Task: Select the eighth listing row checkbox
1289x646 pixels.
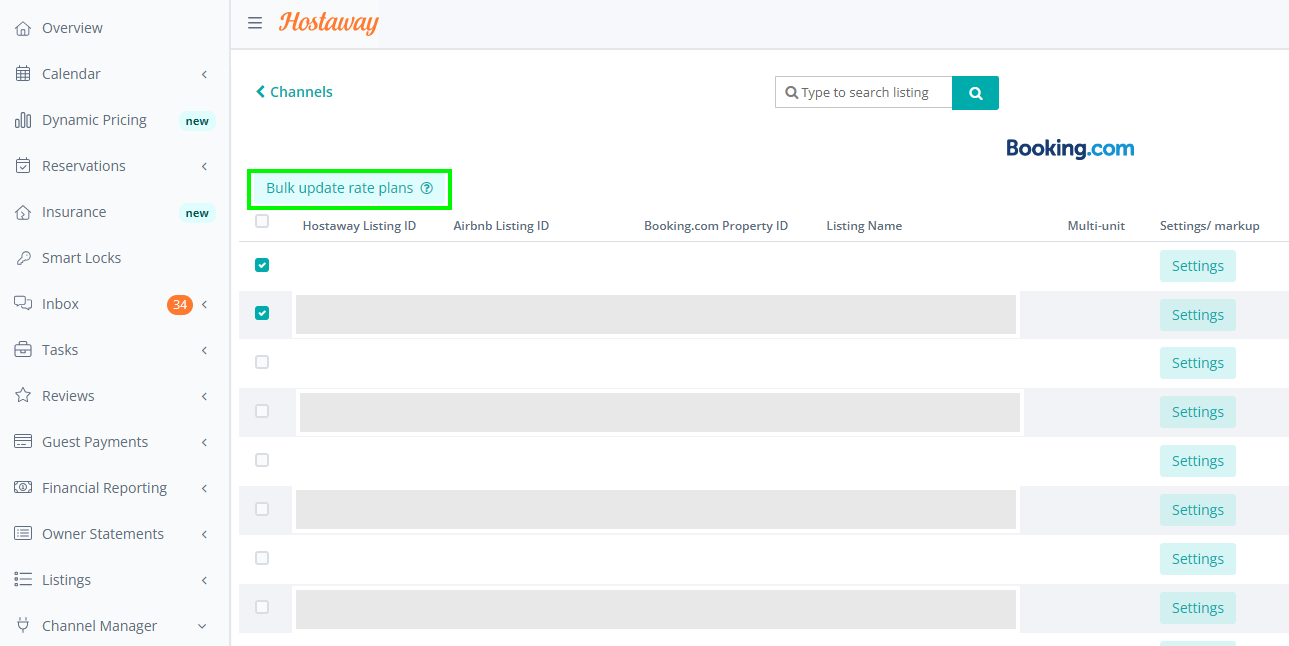Action: coord(262,607)
